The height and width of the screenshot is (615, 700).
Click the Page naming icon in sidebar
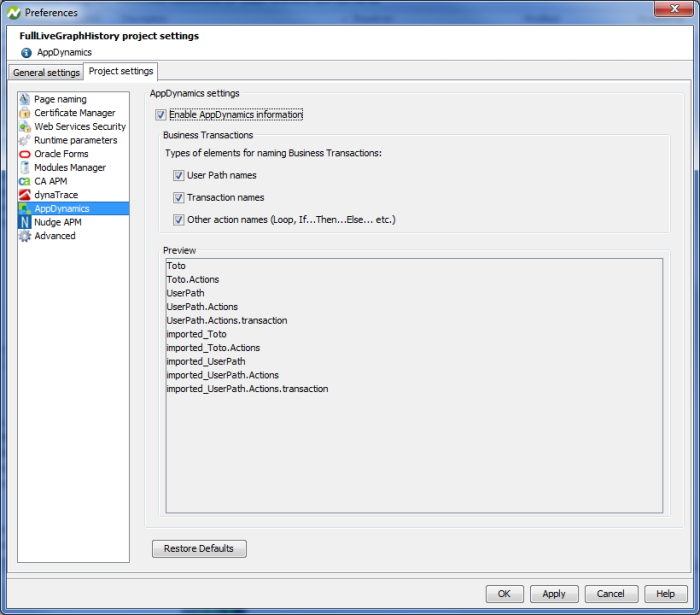(x=25, y=99)
